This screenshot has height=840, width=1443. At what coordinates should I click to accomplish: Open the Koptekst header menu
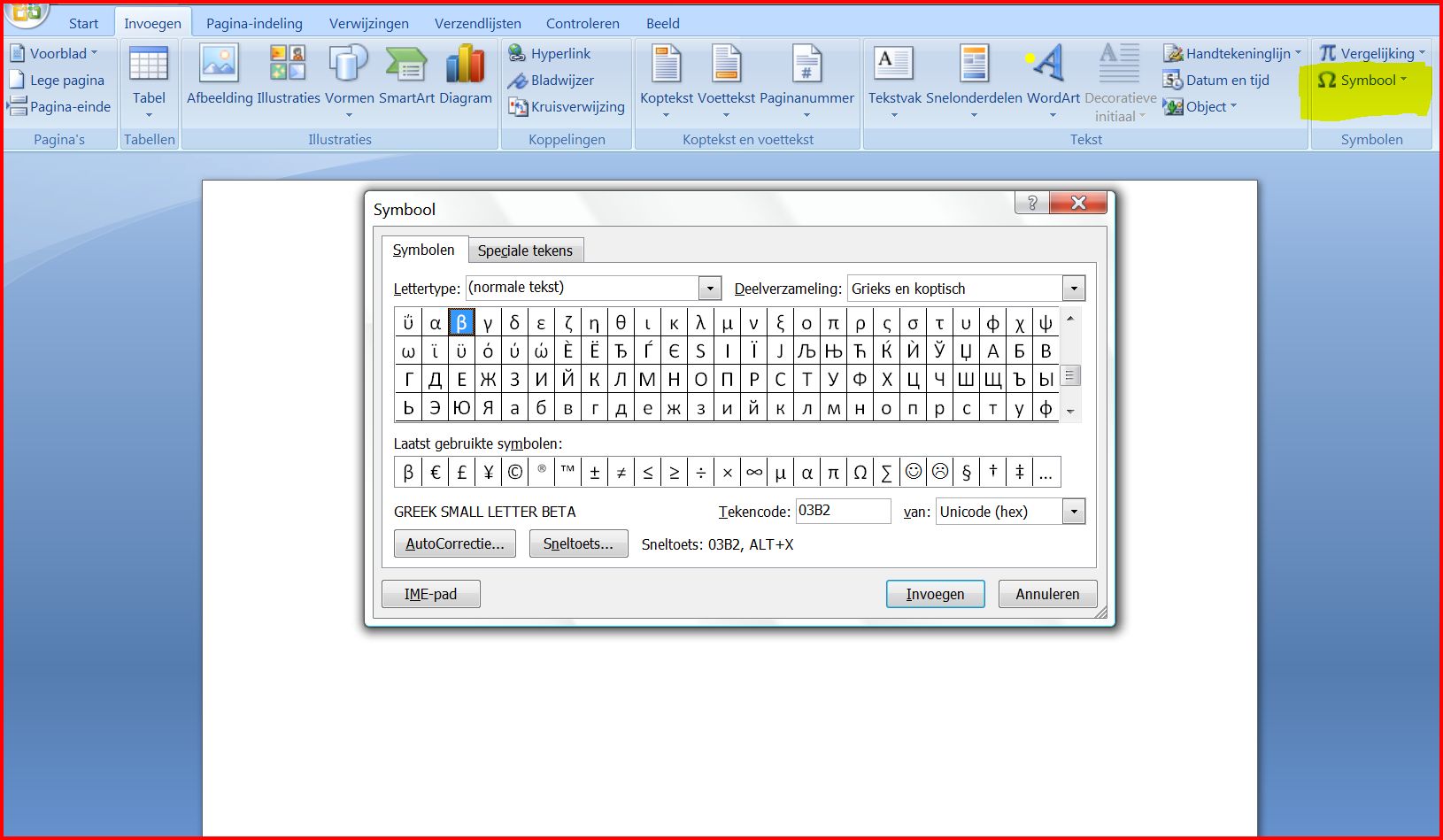667,81
